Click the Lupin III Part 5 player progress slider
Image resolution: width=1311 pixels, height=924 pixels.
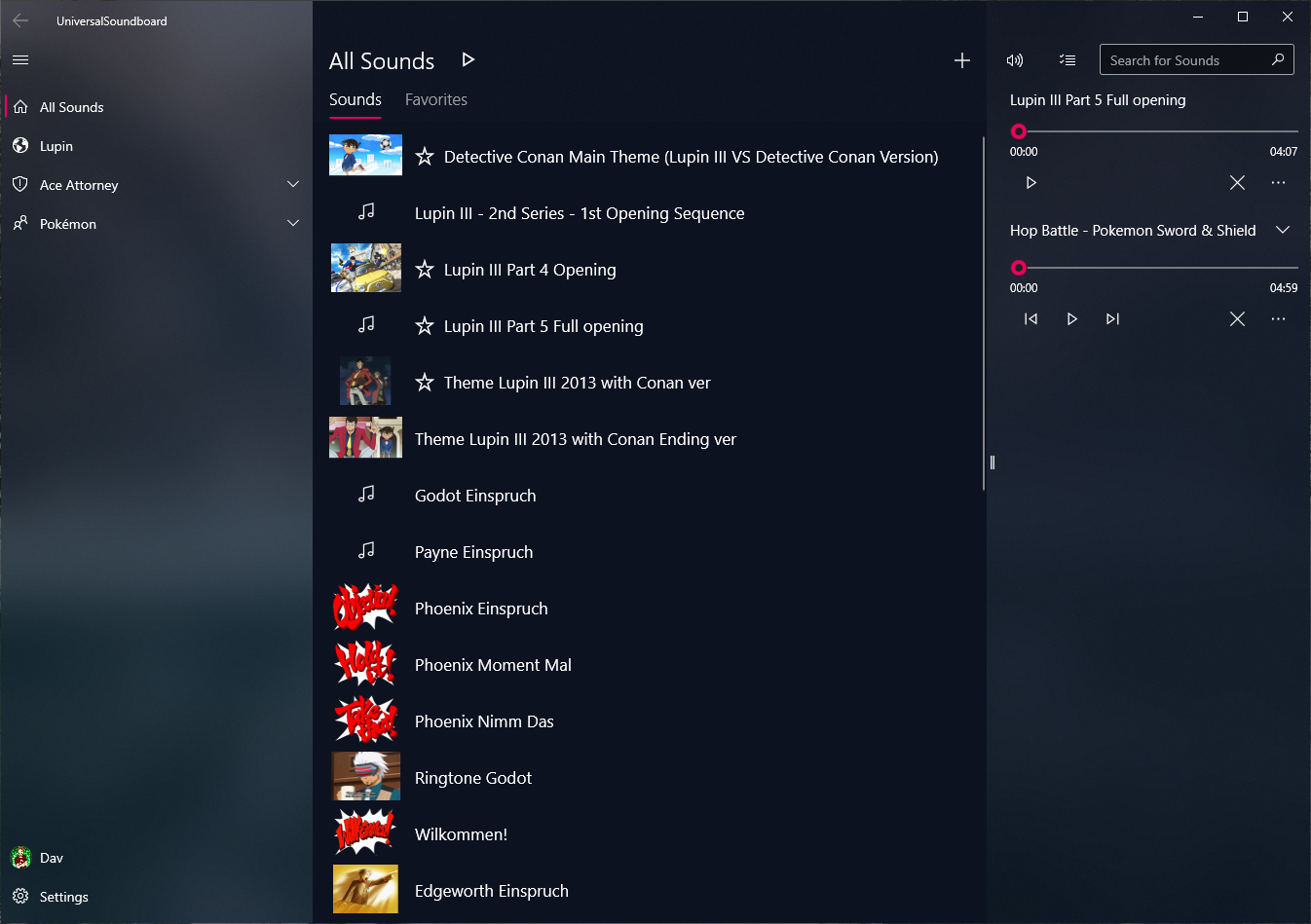(1154, 131)
